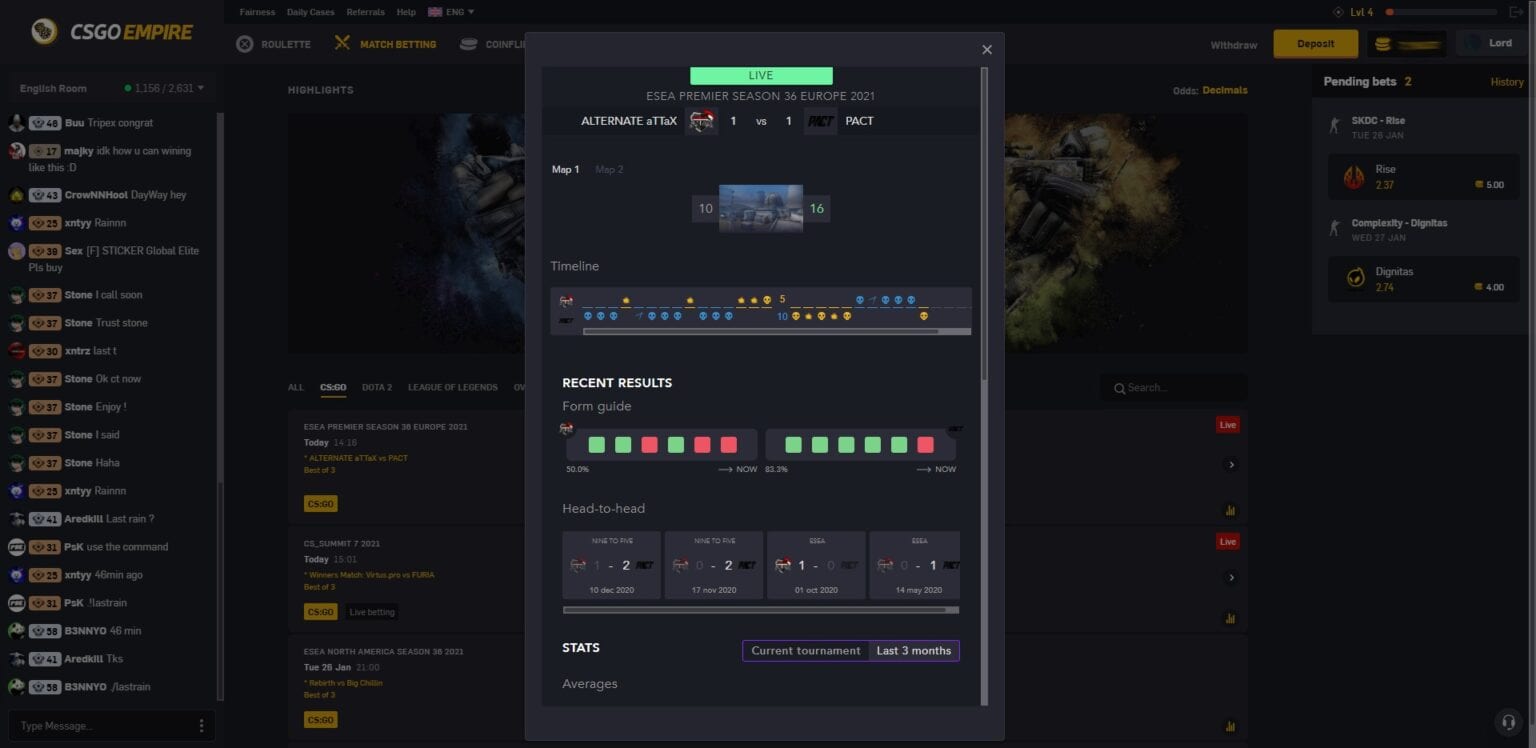Open the Daily Cases link
The height and width of the screenshot is (748, 1536).
[x=311, y=12]
